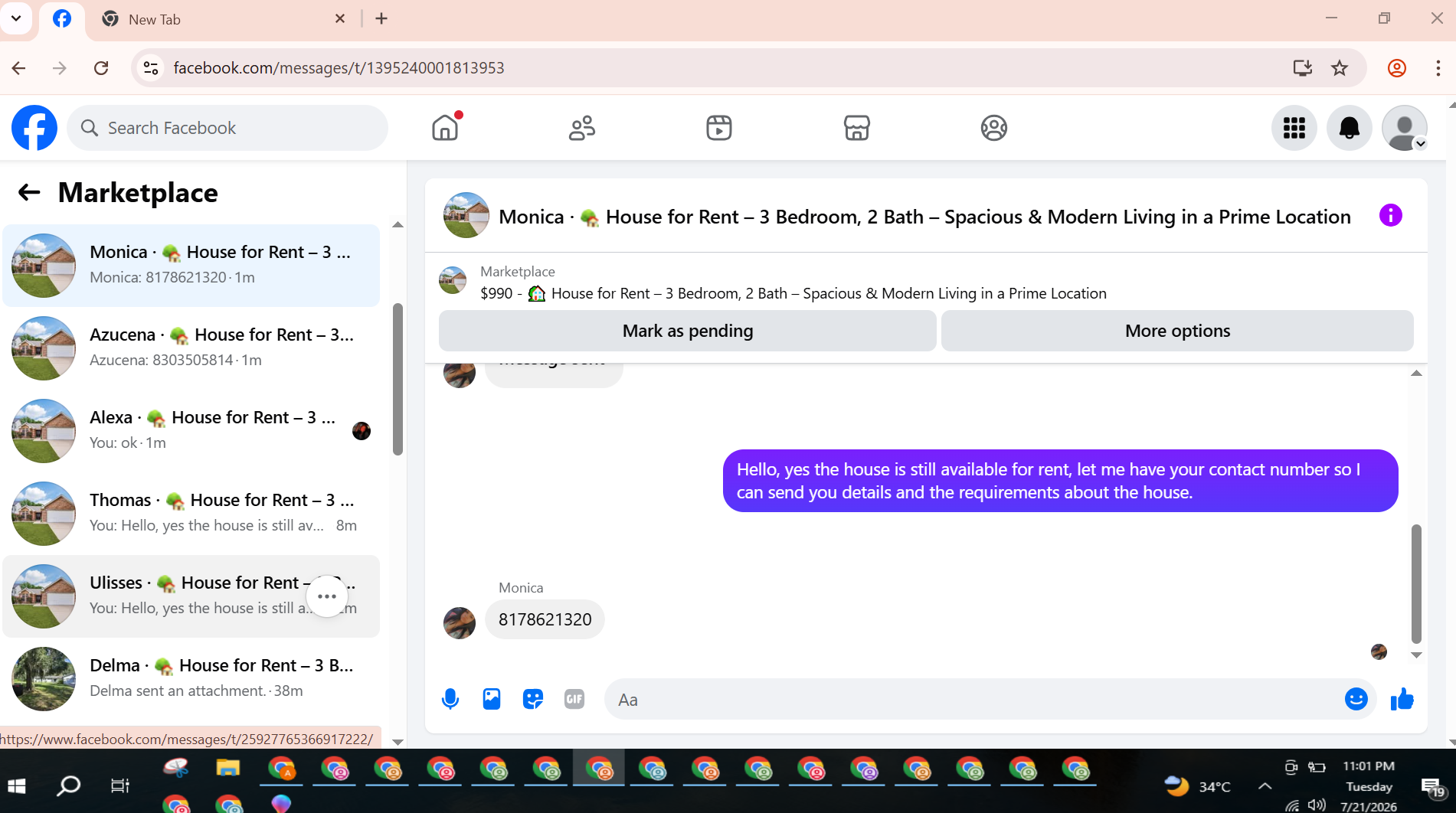Image resolution: width=1456 pixels, height=813 pixels.
Task: Open conversation information panel
Action: click(1391, 216)
